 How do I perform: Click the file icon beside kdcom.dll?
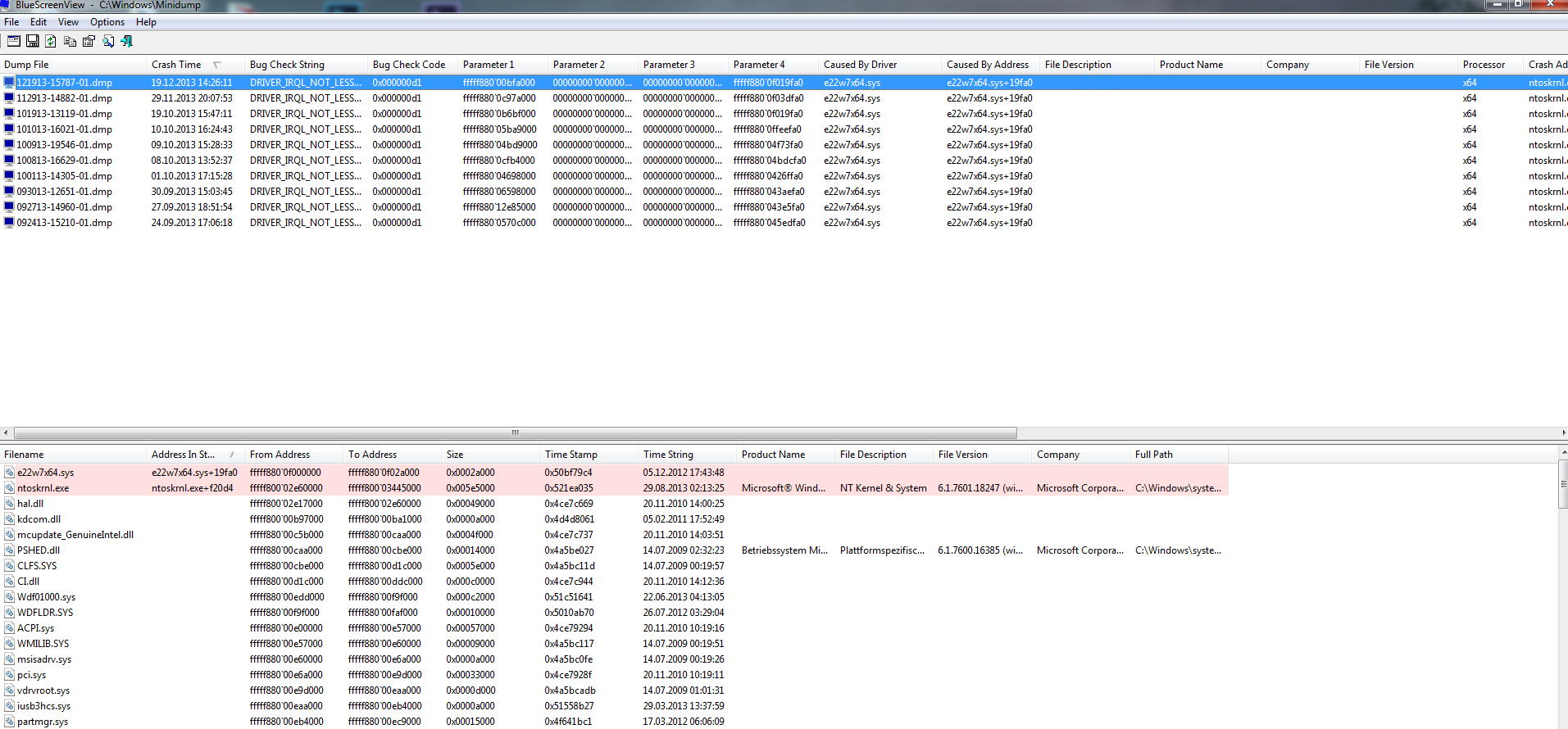click(x=9, y=519)
